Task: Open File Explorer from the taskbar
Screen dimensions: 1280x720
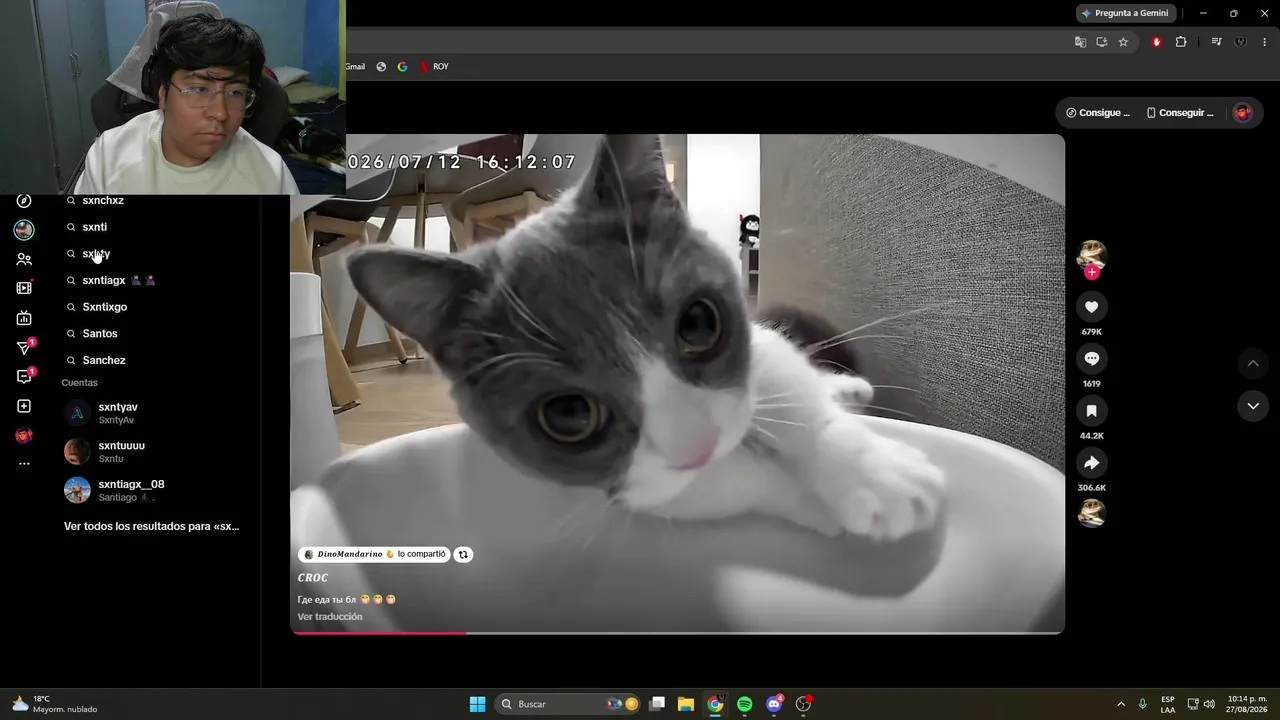Action: [x=686, y=704]
